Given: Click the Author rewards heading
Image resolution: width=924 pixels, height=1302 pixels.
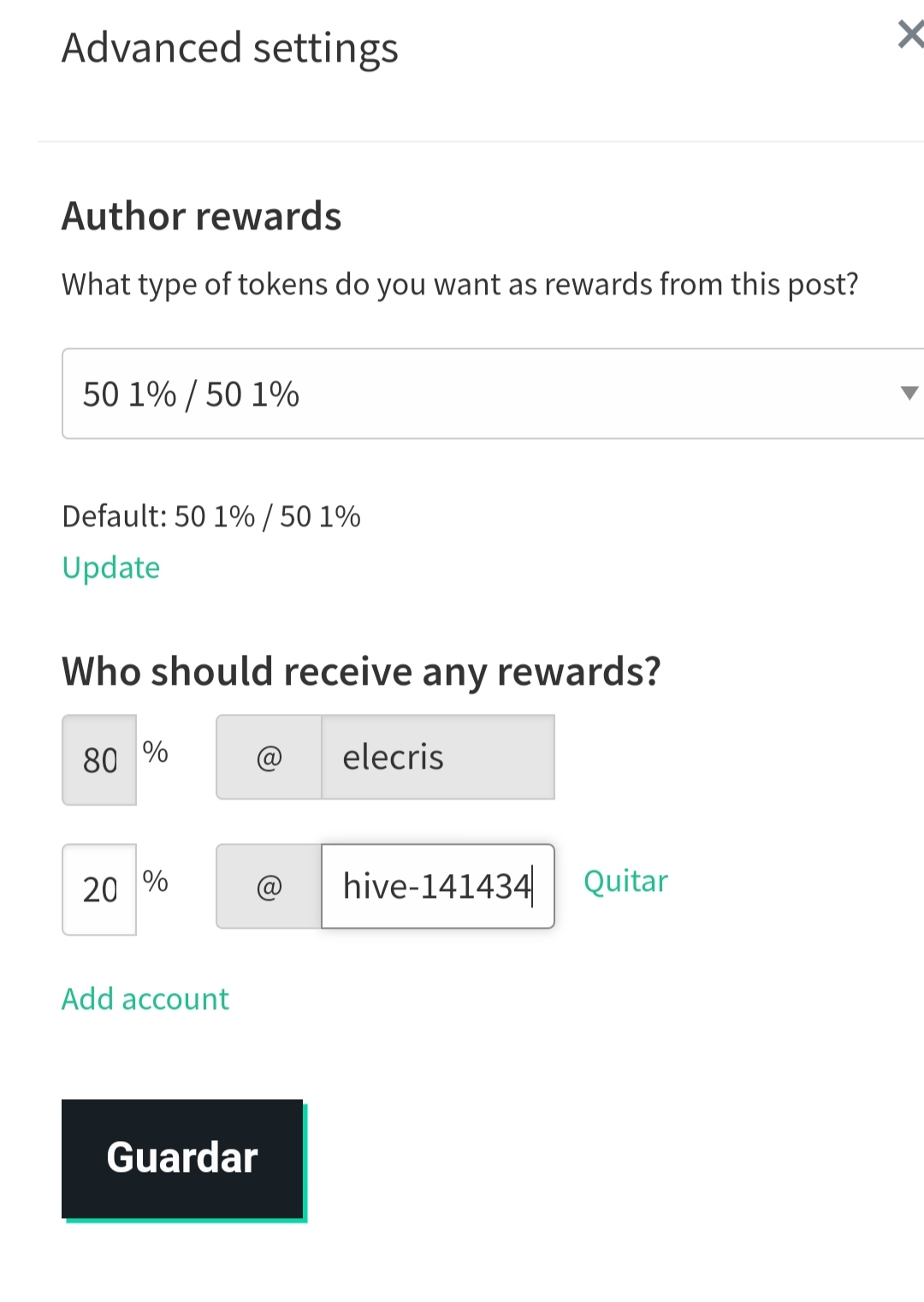Looking at the screenshot, I should pos(202,216).
